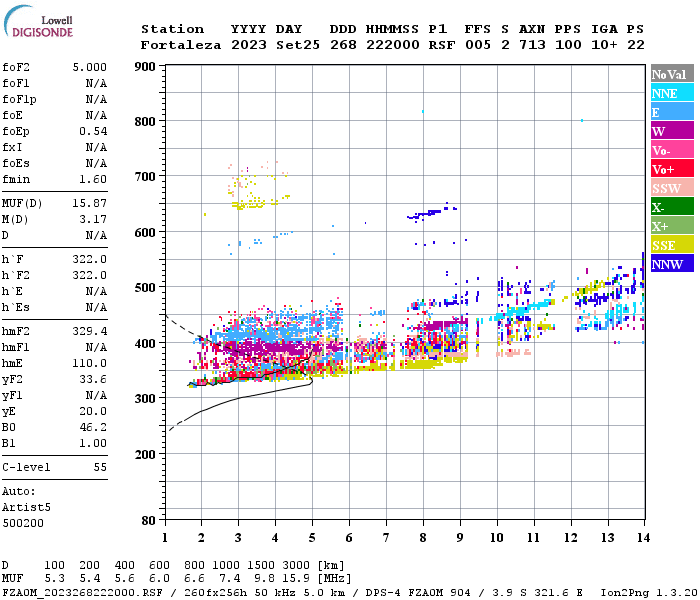The height and width of the screenshot is (600, 700).
Task: Select the W purple legend swatch
Action: coord(671,131)
